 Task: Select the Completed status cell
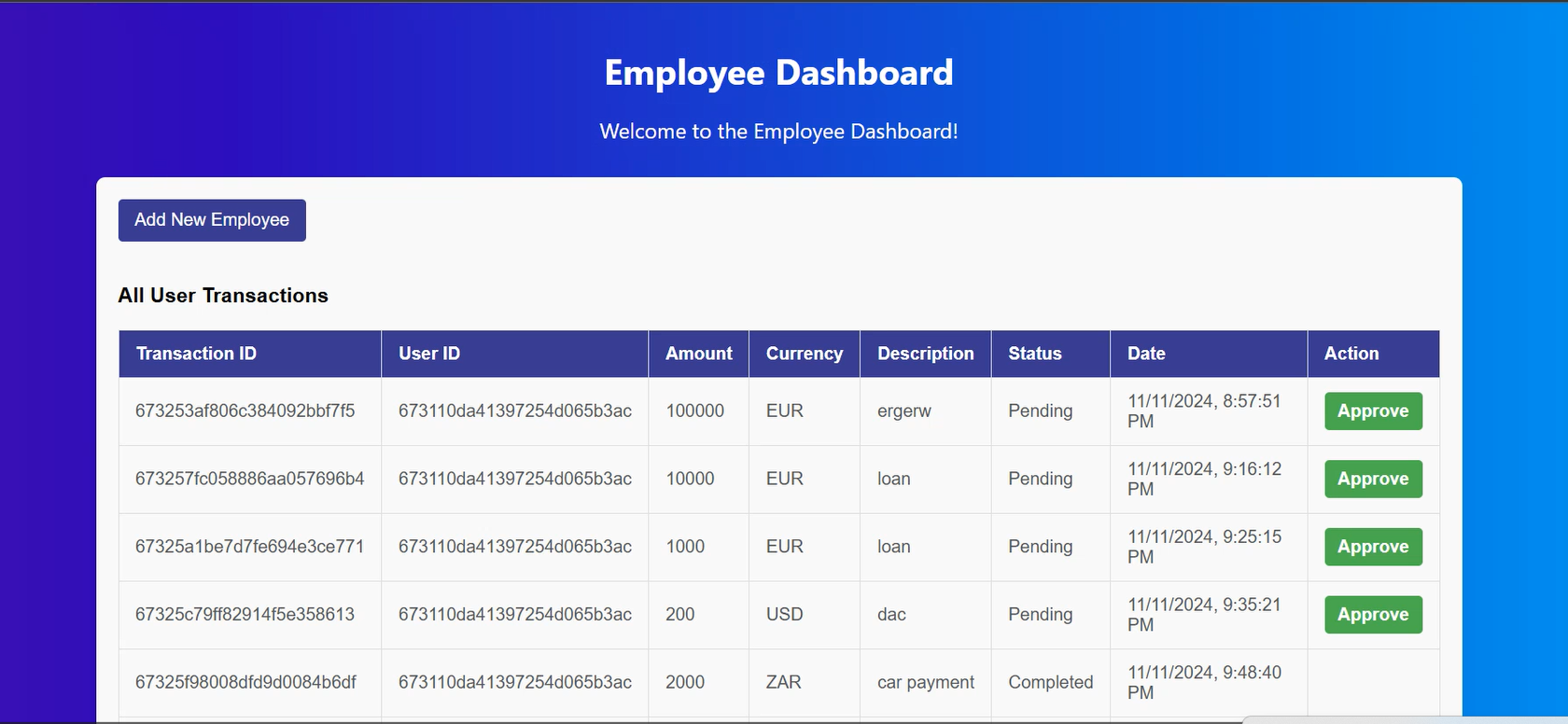1051,682
